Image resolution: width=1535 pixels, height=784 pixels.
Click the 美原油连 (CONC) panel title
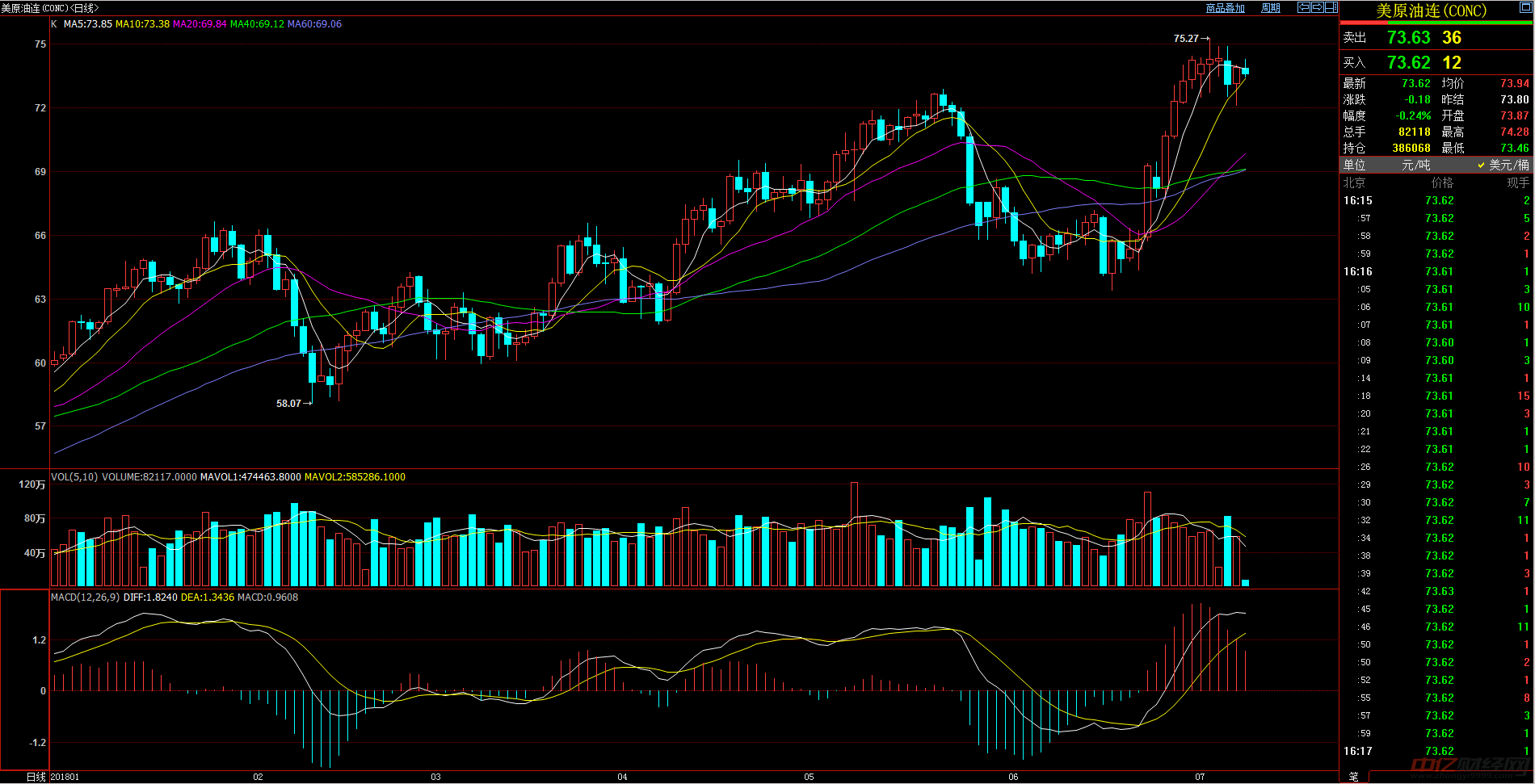[x=1431, y=10]
